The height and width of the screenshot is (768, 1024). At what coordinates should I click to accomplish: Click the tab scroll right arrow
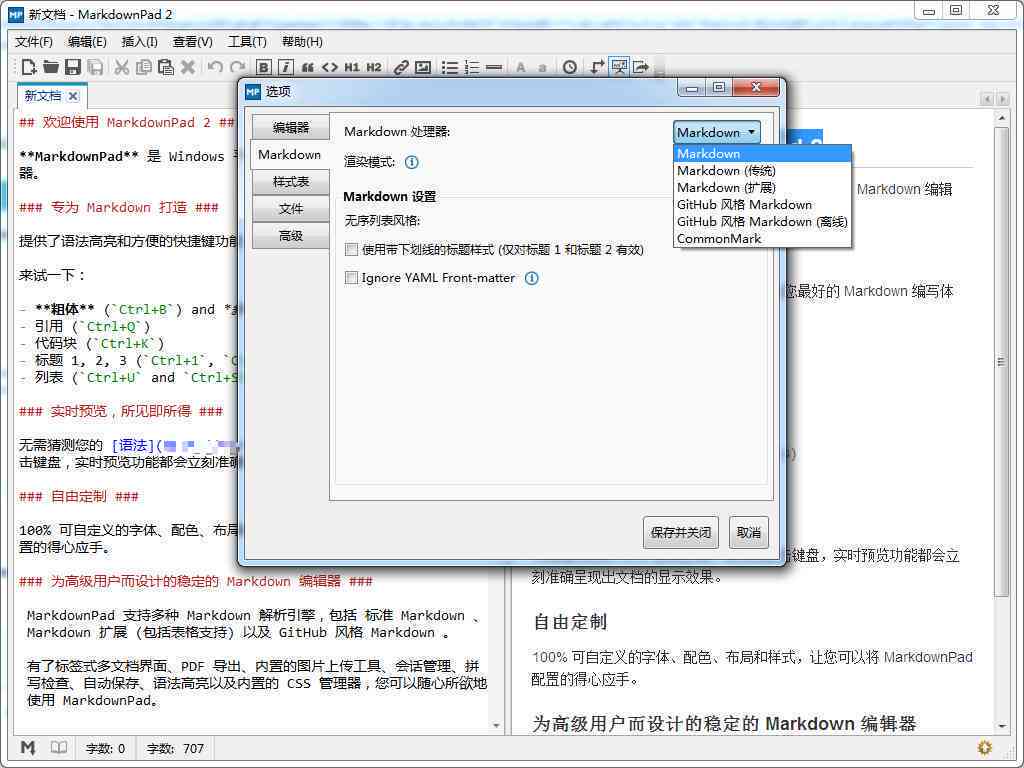1003,99
